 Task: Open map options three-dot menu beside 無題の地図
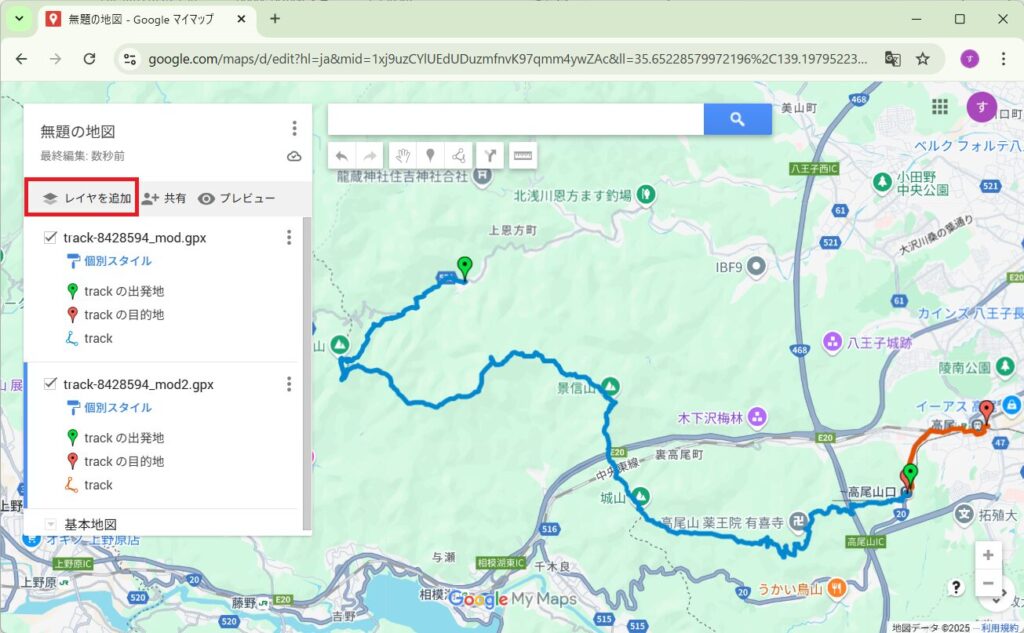click(x=295, y=128)
